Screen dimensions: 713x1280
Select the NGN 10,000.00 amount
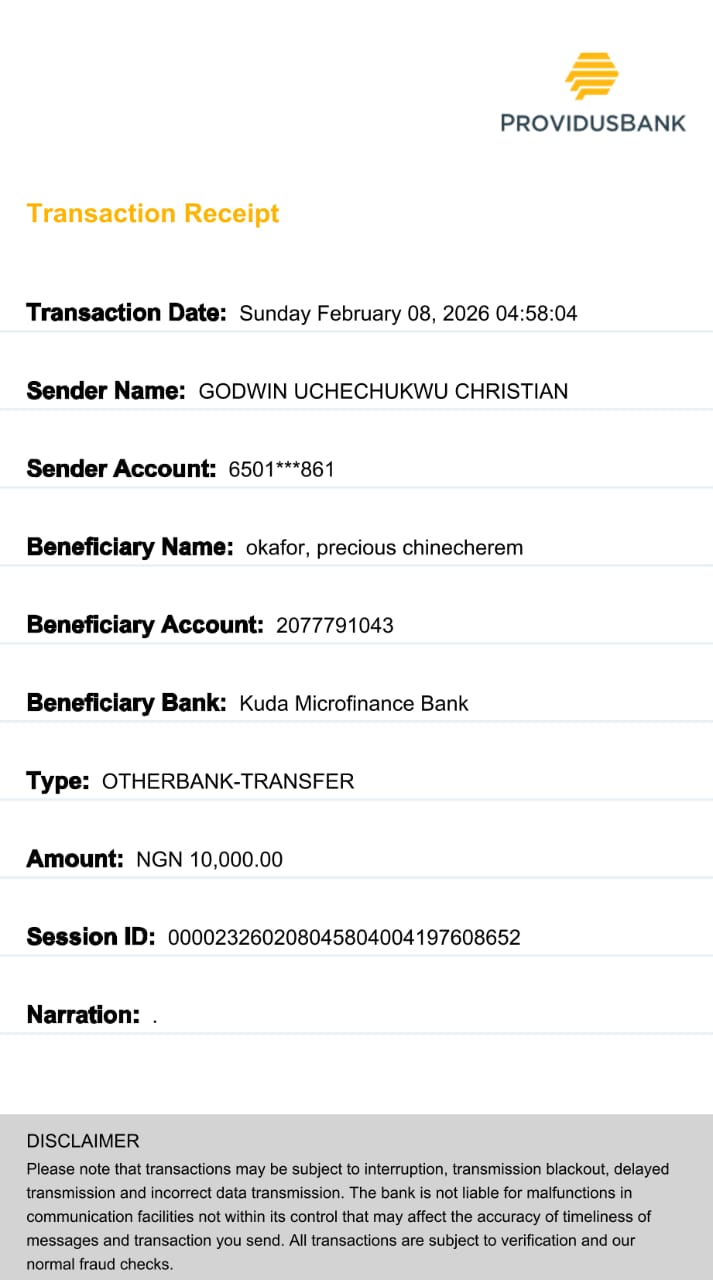click(209, 860)
